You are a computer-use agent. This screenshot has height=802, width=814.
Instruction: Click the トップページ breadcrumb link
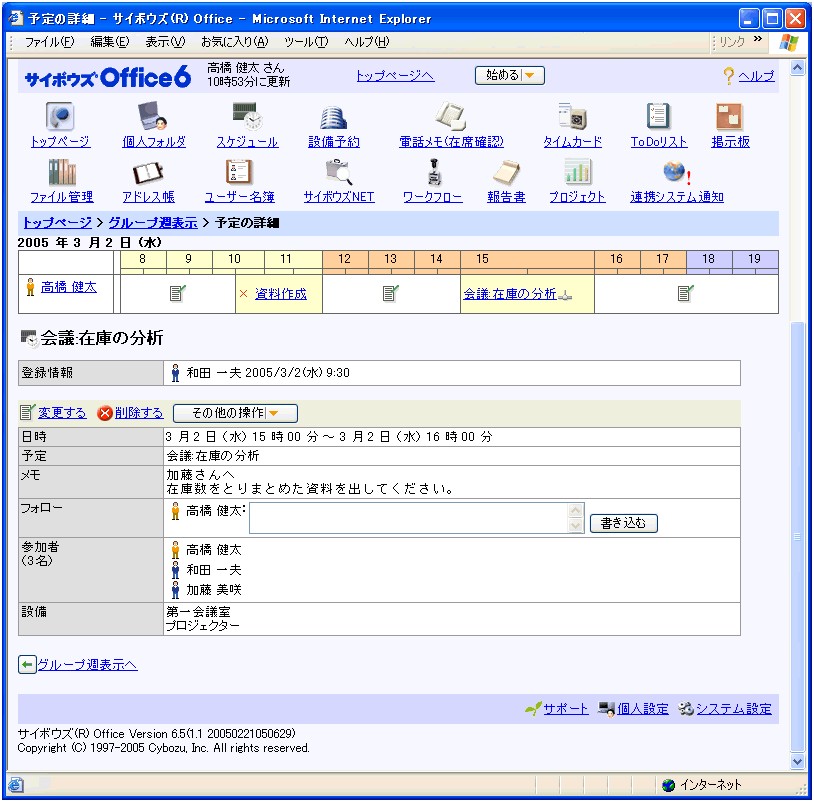click(x=57, y=223)
